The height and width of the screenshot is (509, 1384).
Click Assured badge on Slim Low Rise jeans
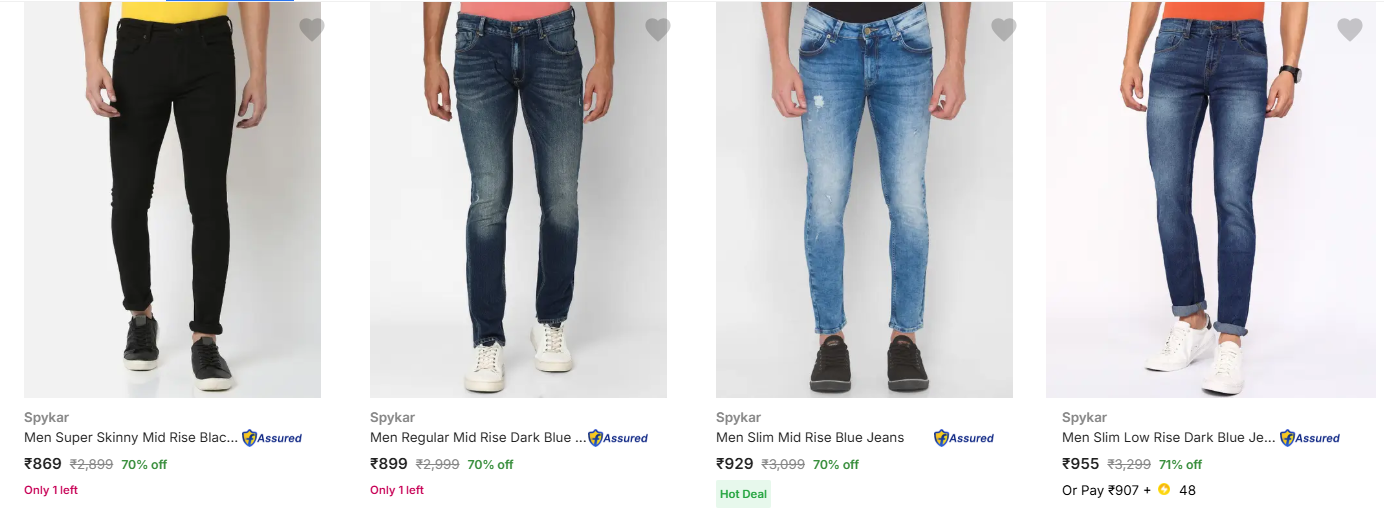click(1310, 438)
